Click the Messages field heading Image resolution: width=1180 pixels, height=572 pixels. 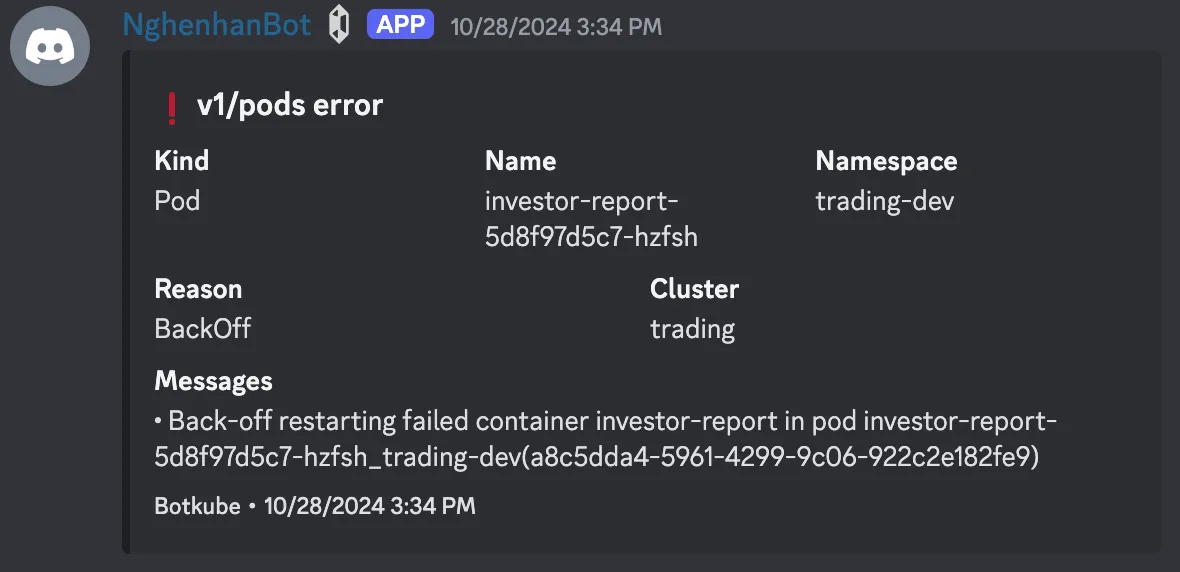click(213, 382)
